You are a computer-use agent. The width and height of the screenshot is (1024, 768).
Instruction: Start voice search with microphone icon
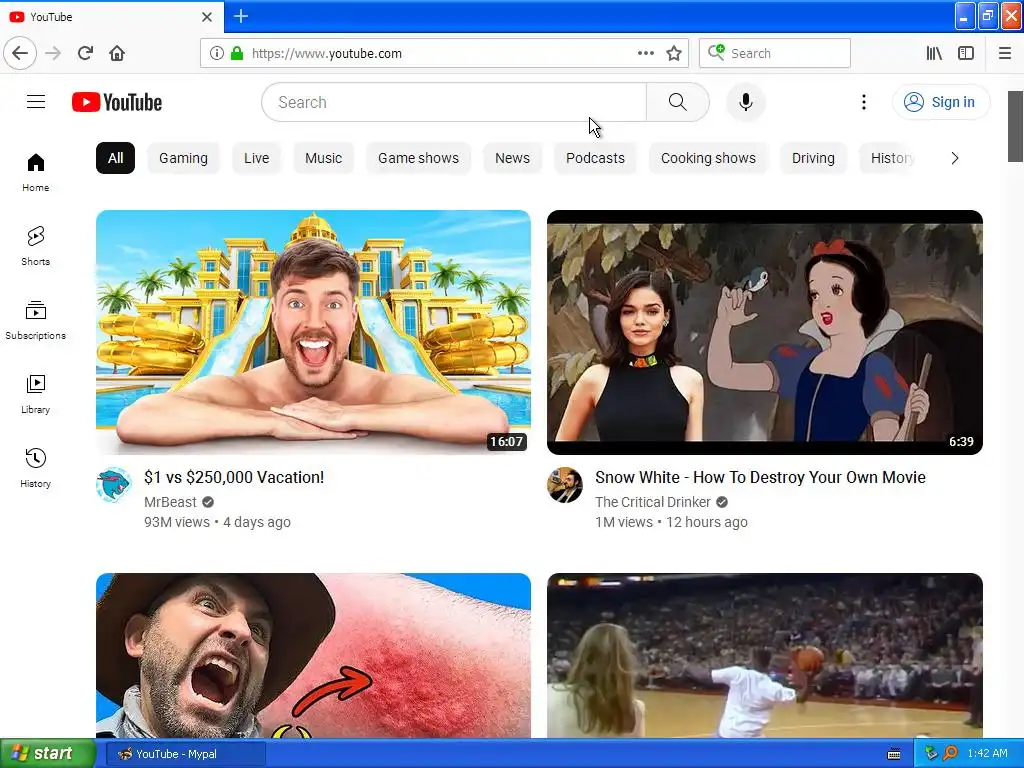pyautogui.click(x=745, y=102)
